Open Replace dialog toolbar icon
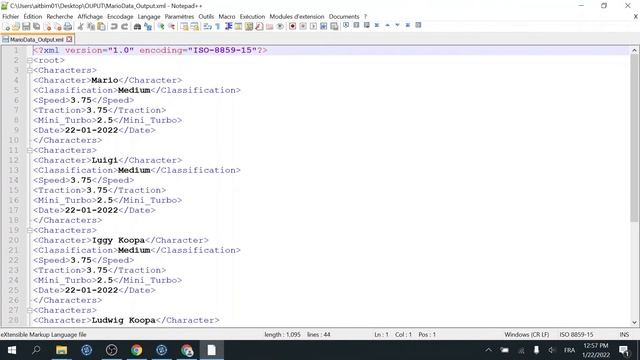The width and height of the screenshot is (640, 360). click(148, 27)
